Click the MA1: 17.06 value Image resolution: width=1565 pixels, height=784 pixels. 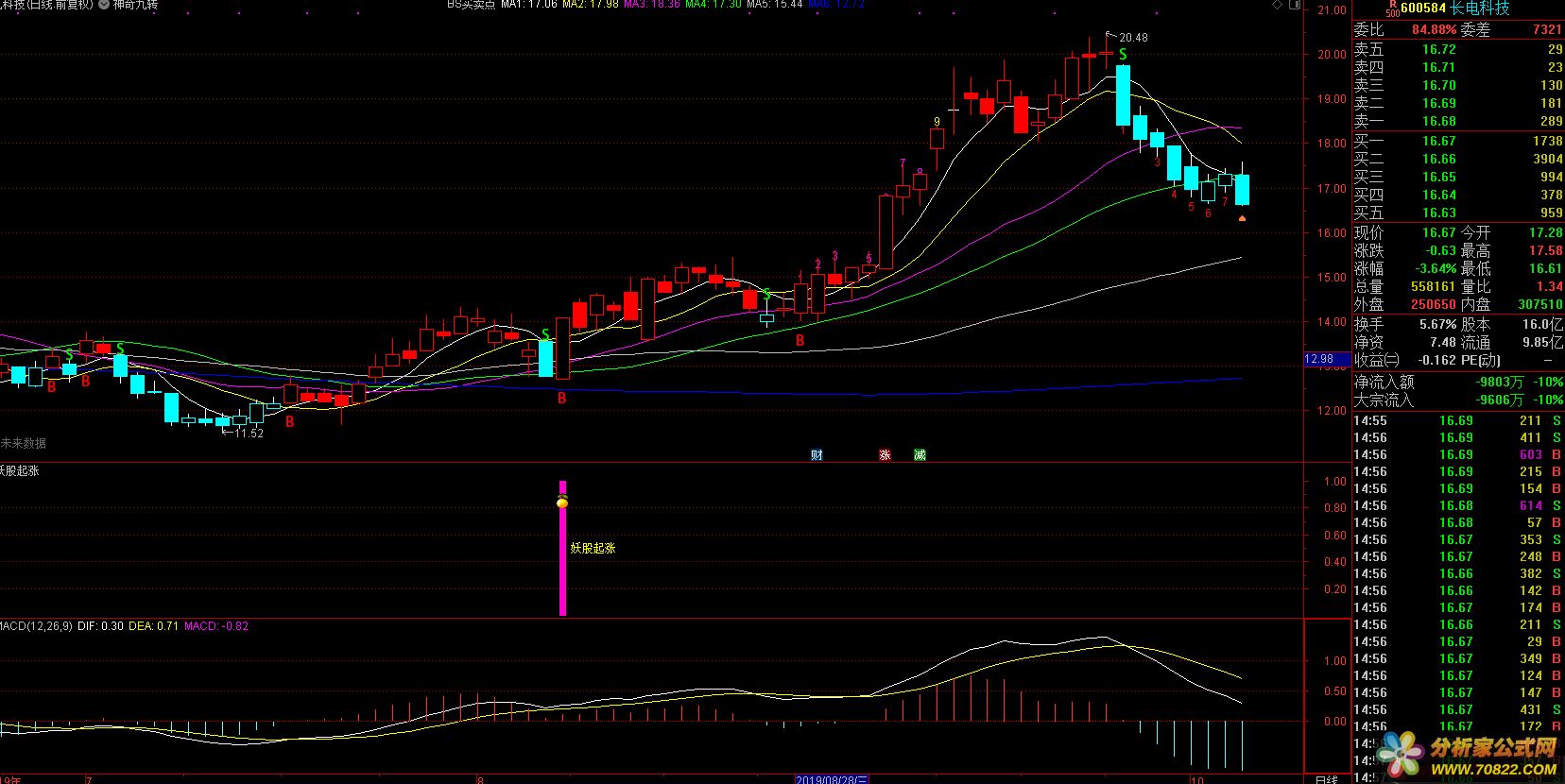tap(529, 5)
